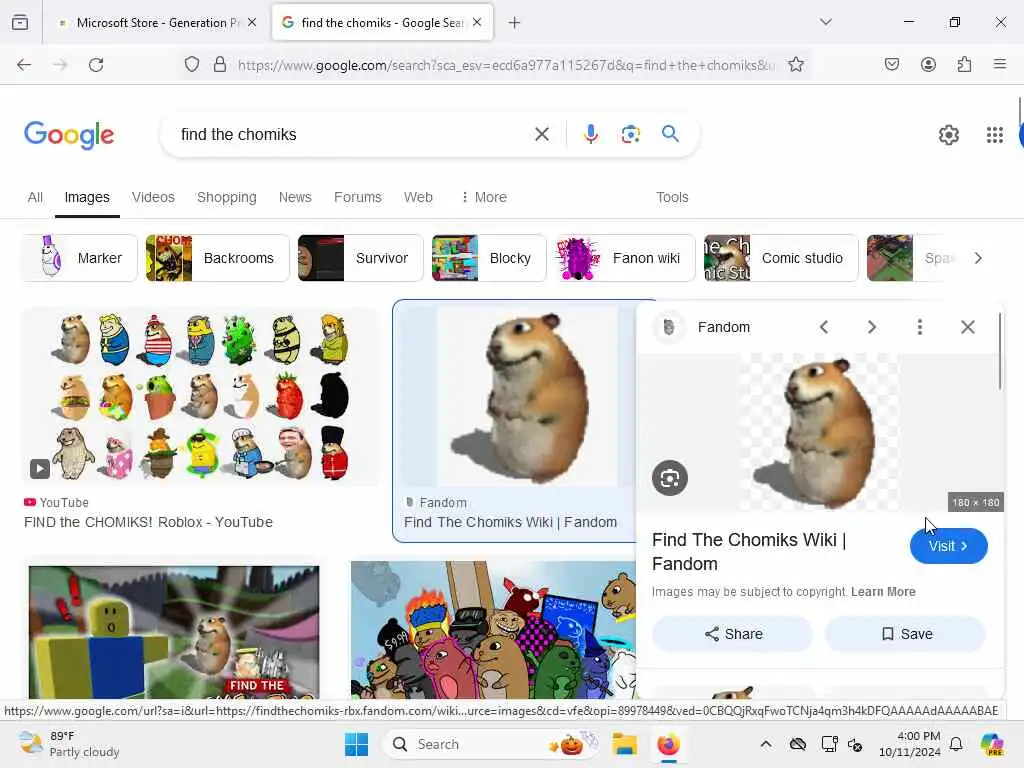
Task: Click the preview panel scrollbar
Action: point(999,353)
